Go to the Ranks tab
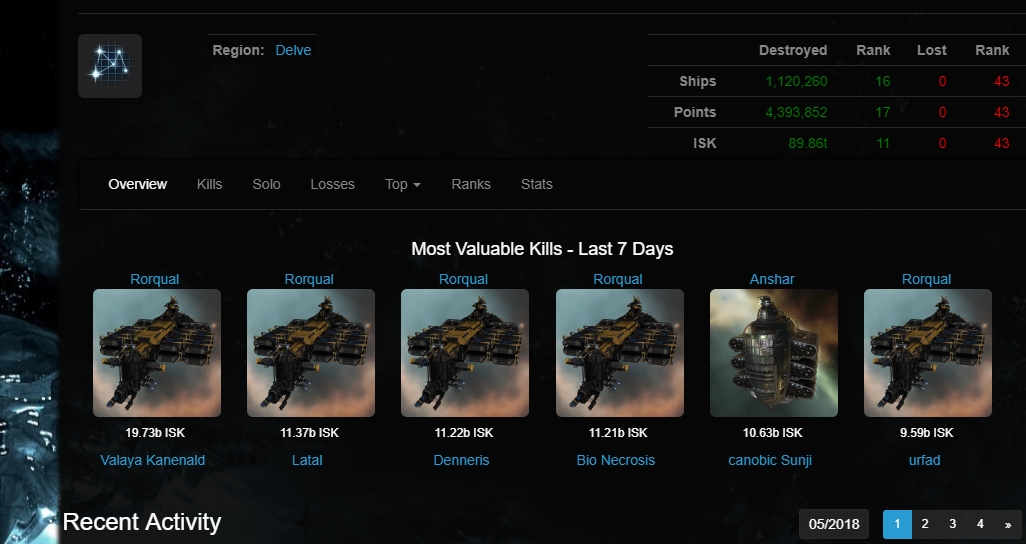The image size is (1026, 544). pyautogui.click(x=470, y=184)
